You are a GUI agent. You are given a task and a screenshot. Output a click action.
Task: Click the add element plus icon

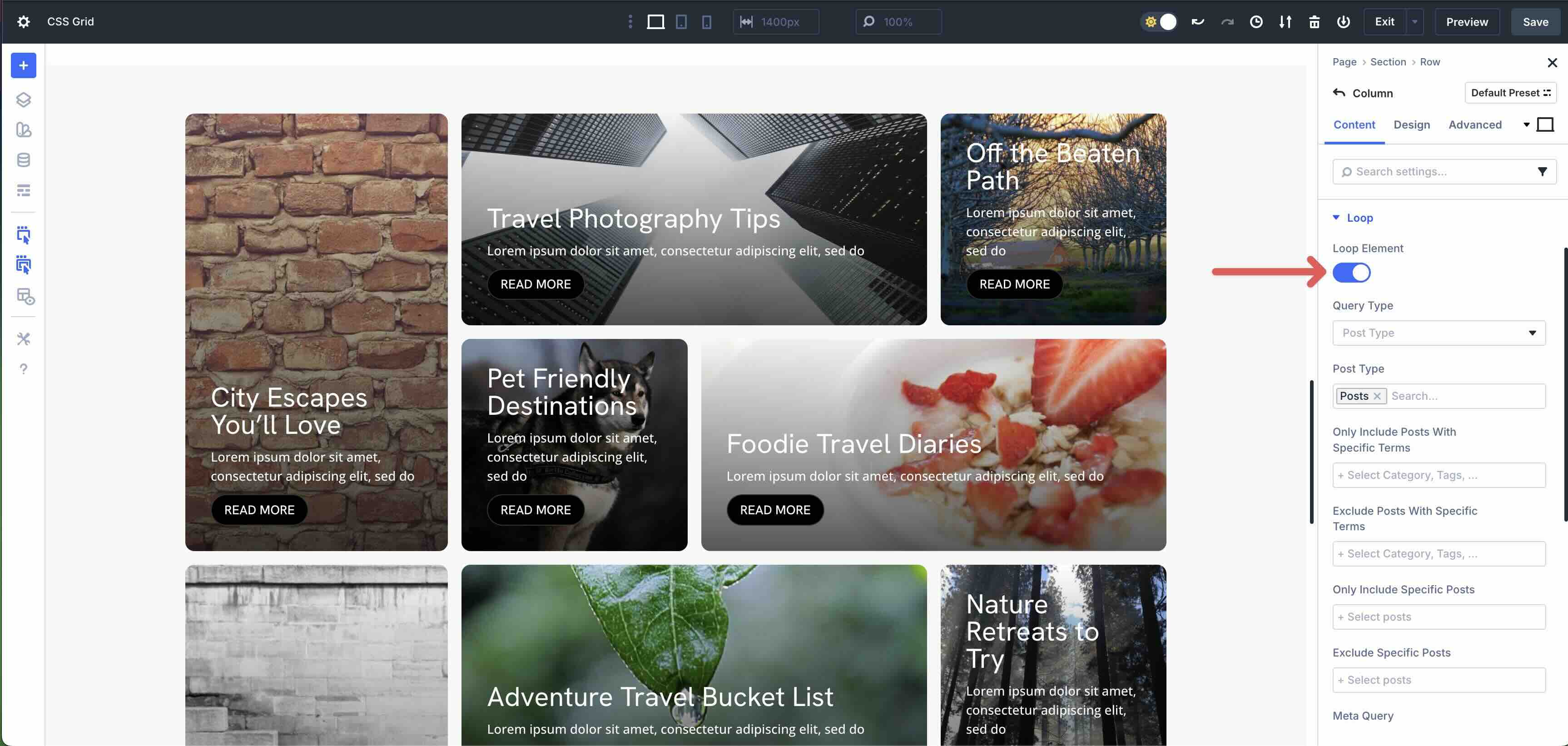(x=23, y=65)
